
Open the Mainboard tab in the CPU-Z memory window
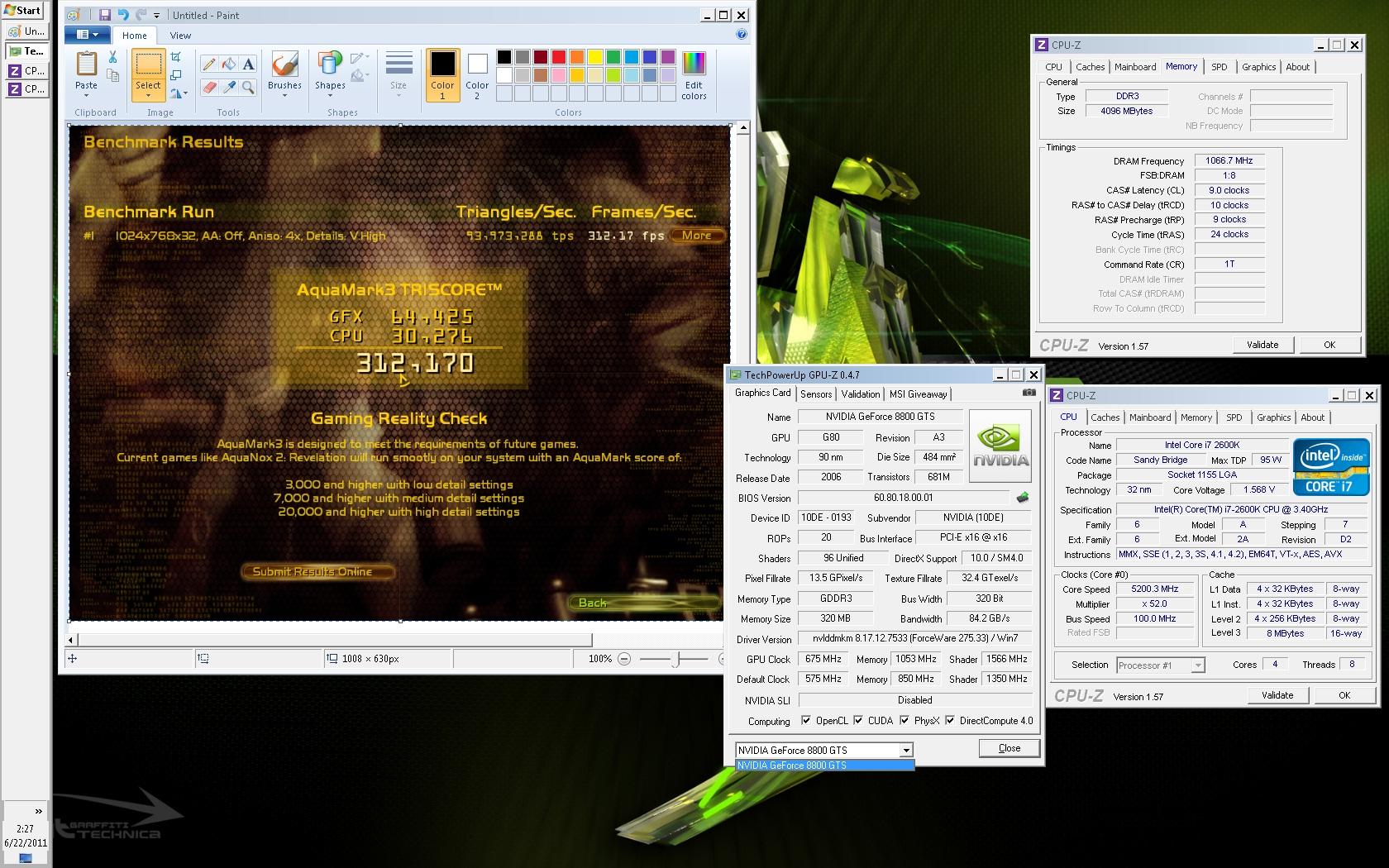[1135, 67]
